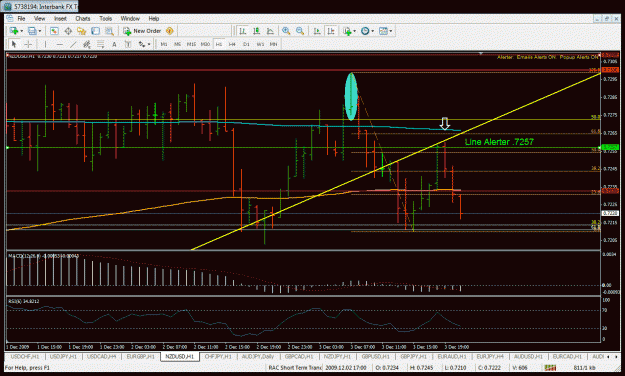Switch to Line Chart display
The width and height of the screenshot is (625, 376).
pos(270,31)
